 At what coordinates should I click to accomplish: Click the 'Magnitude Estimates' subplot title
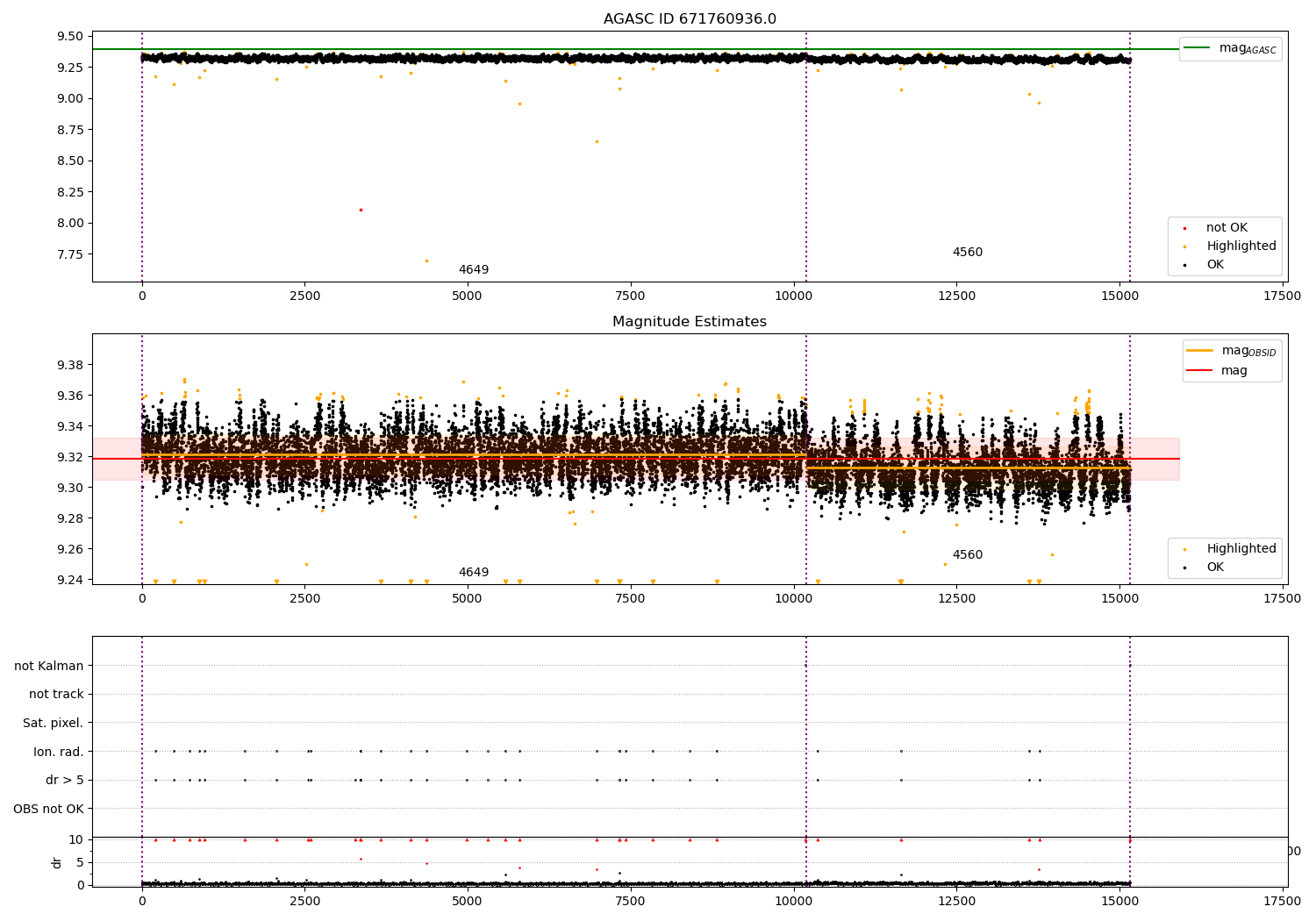[x=690, y=322]
